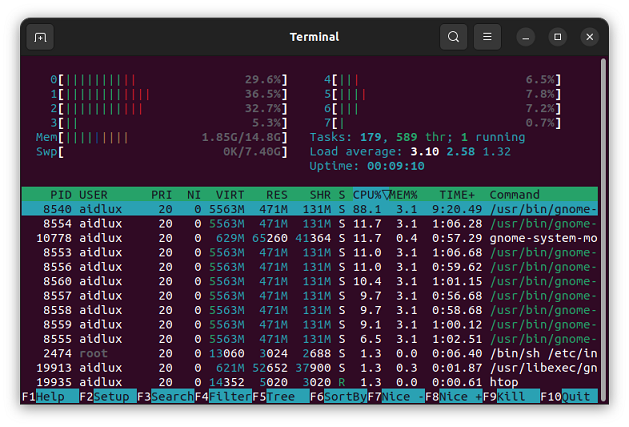
Task: Click the terminal search magnifier icon
Action: coord(454,37)
